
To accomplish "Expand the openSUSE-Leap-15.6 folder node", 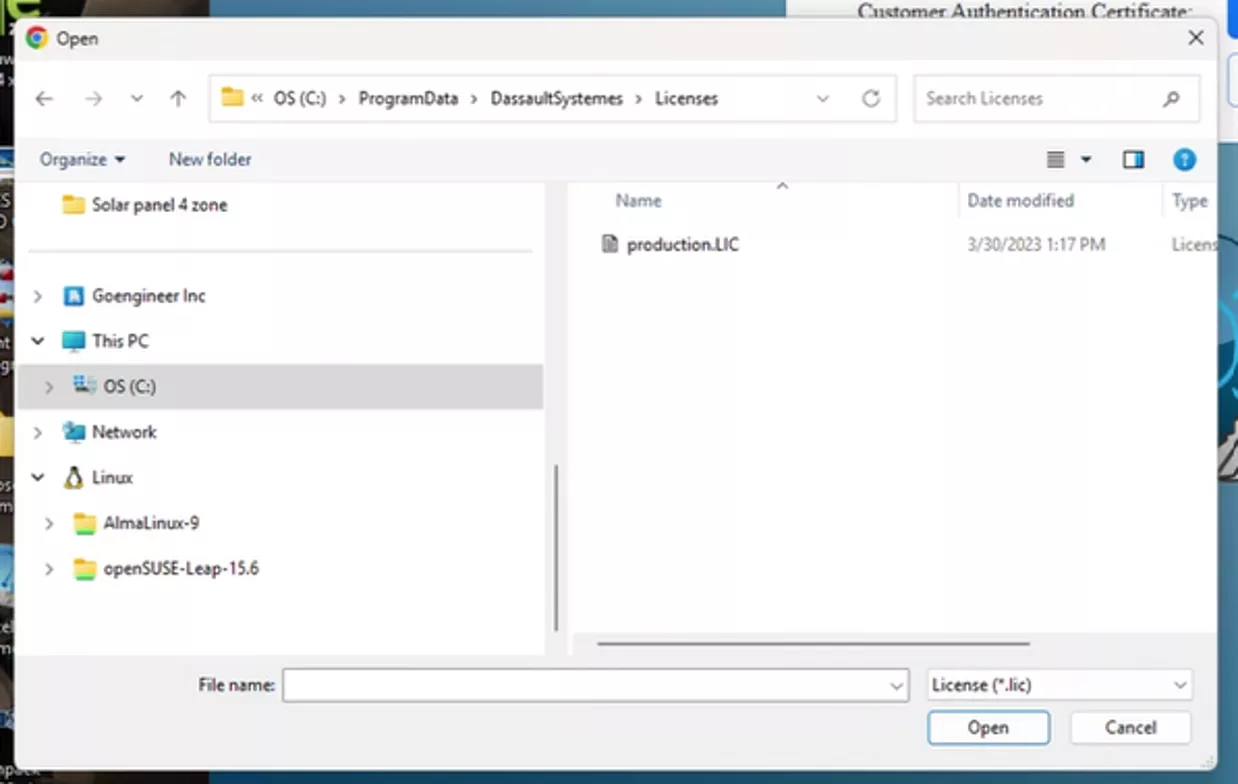I will (50, 569).
